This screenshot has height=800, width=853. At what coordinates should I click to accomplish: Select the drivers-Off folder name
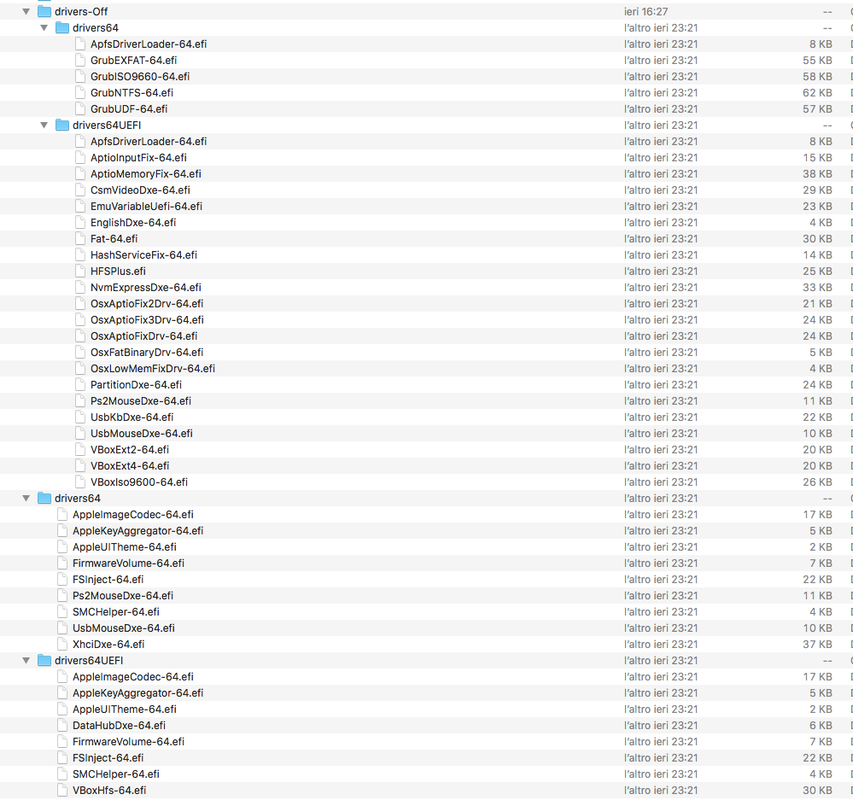81,11
